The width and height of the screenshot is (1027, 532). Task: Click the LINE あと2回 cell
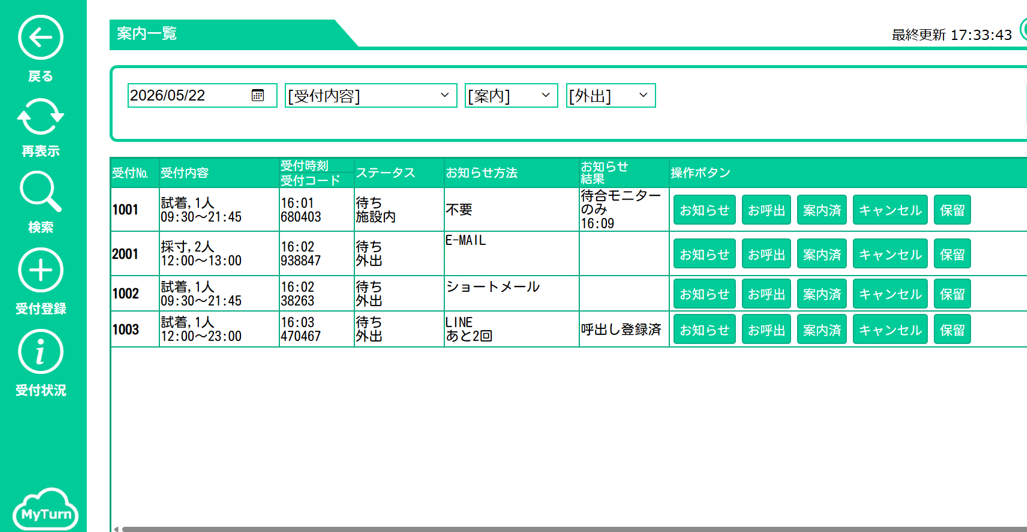(x=512, y=330)
